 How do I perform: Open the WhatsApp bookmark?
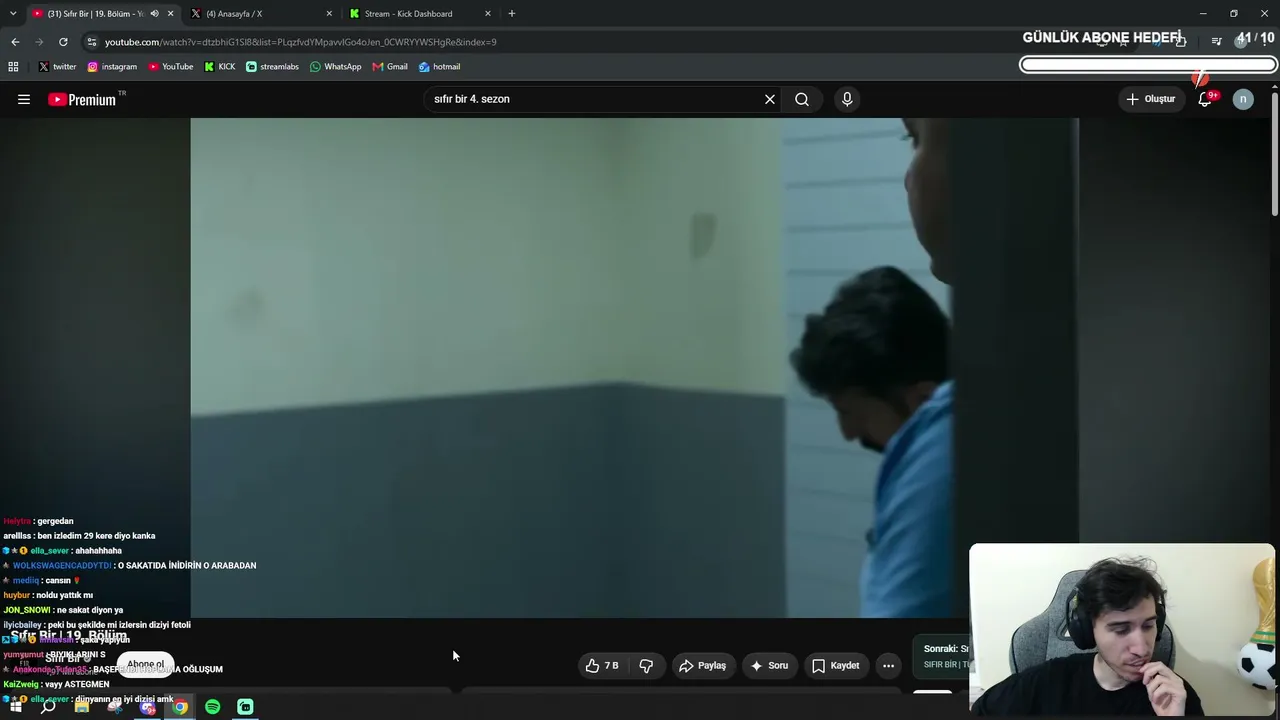click(x=335, y=67)
